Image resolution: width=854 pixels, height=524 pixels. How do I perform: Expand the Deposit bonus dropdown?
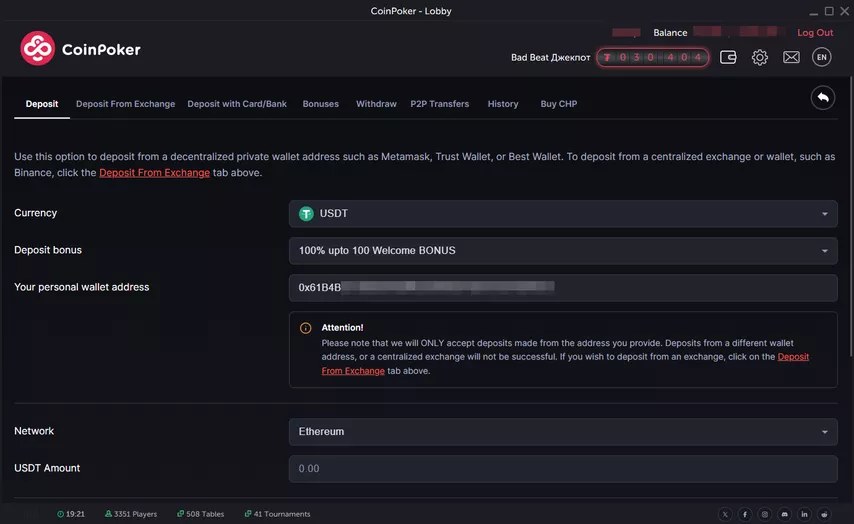[563, 251]
